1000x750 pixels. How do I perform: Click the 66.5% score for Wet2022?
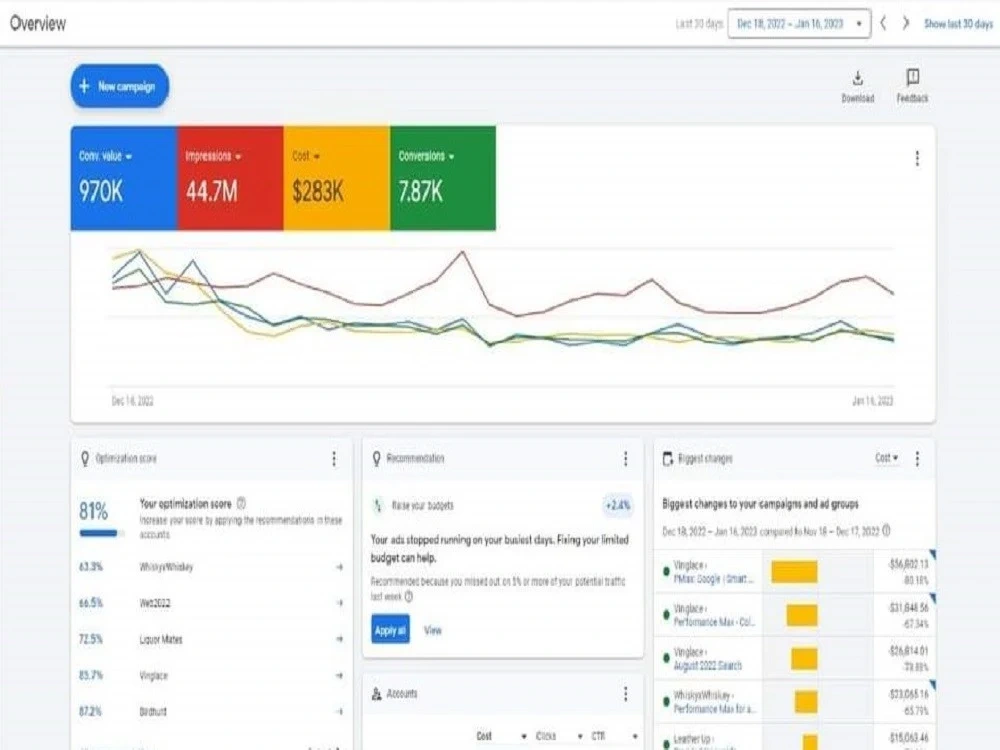click(x=91, y=603)
